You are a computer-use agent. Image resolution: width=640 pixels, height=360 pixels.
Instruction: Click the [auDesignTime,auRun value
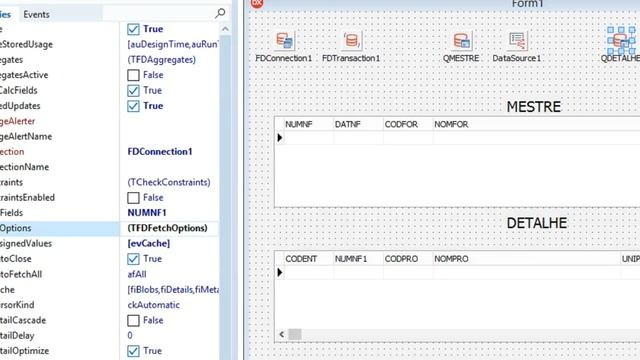[173, 44]
